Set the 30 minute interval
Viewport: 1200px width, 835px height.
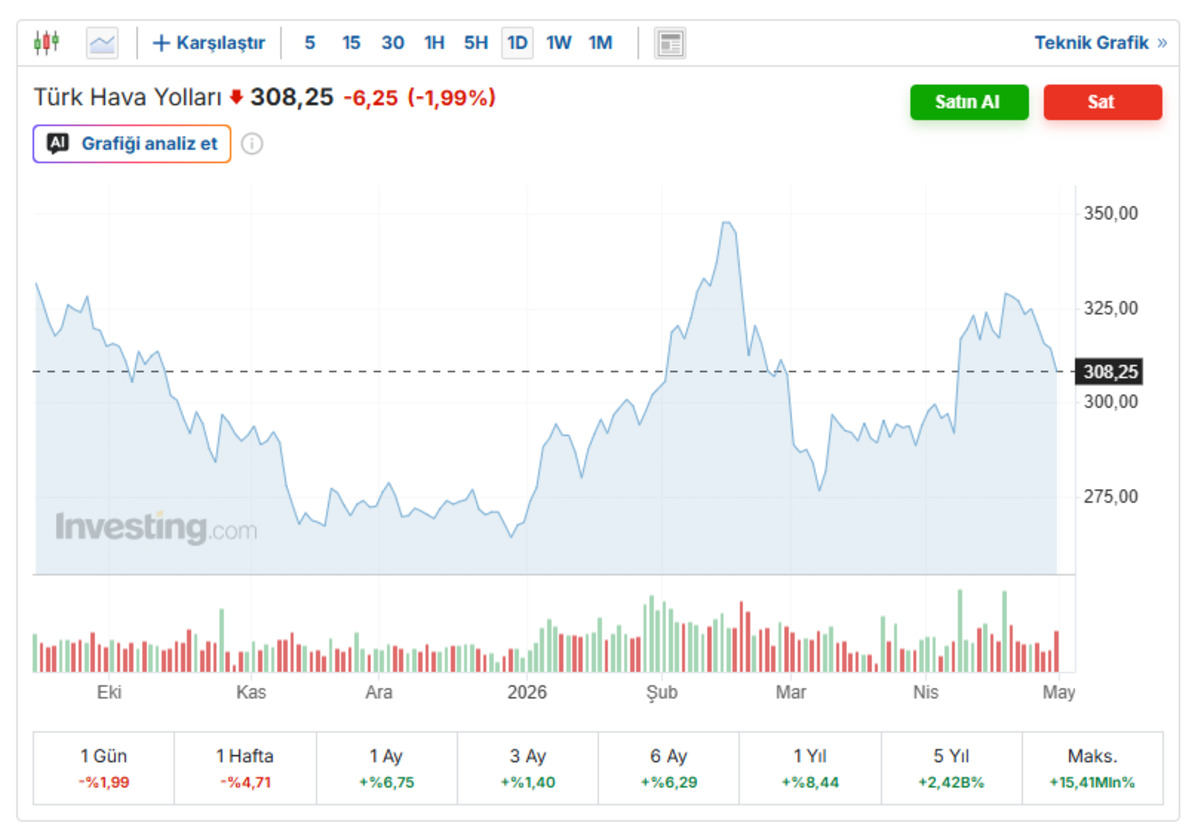coord(393,43)
